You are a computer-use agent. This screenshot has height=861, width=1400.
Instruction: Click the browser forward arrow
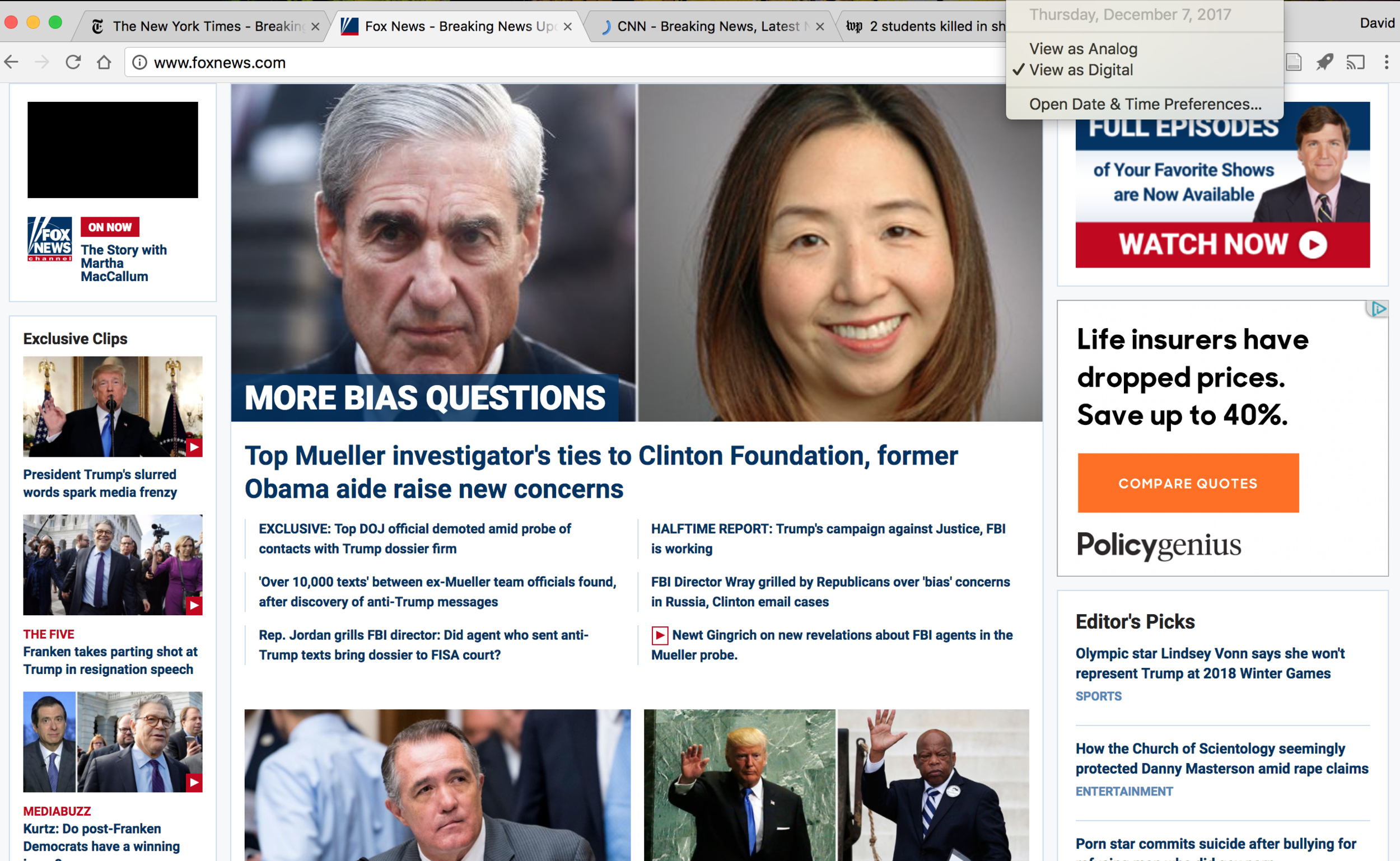click(42, 62)
